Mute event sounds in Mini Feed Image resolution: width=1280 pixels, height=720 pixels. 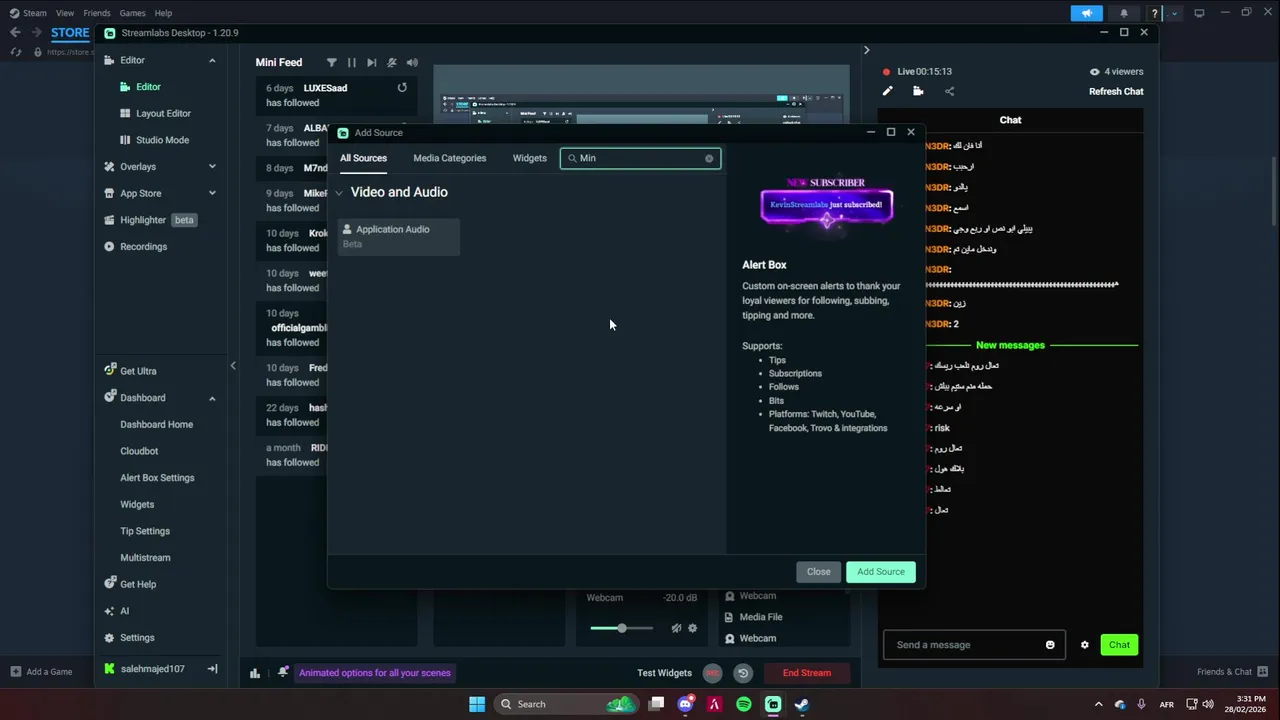tap(392, 62)
